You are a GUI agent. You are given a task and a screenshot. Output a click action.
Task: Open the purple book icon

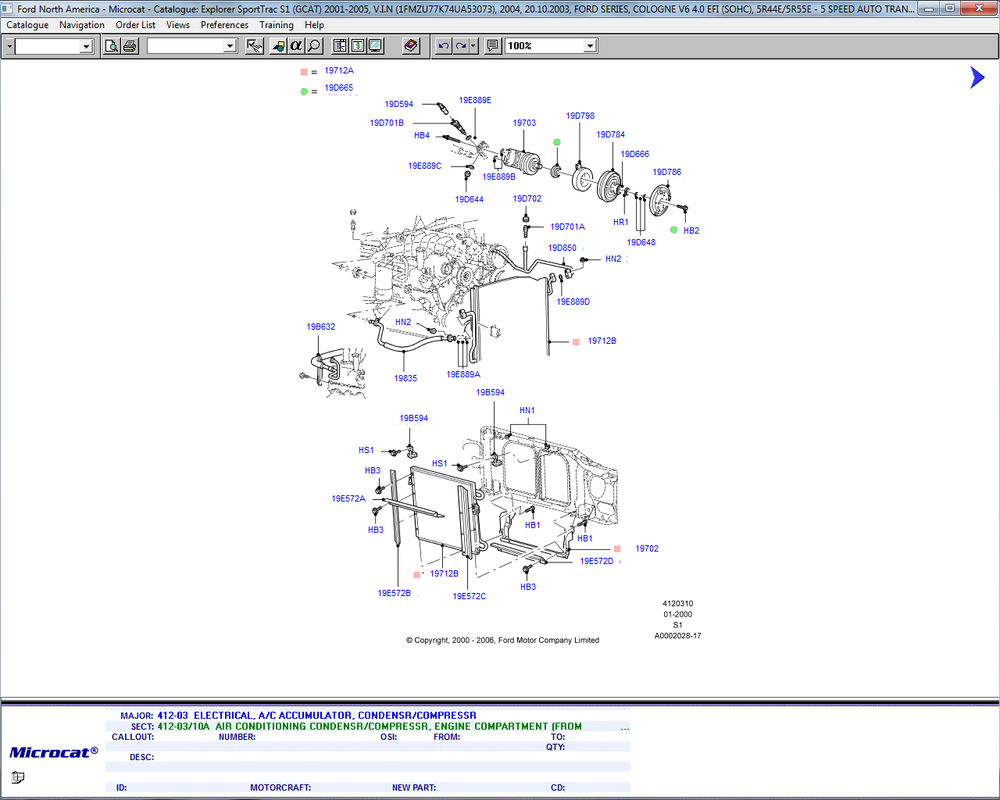[411, 46]
